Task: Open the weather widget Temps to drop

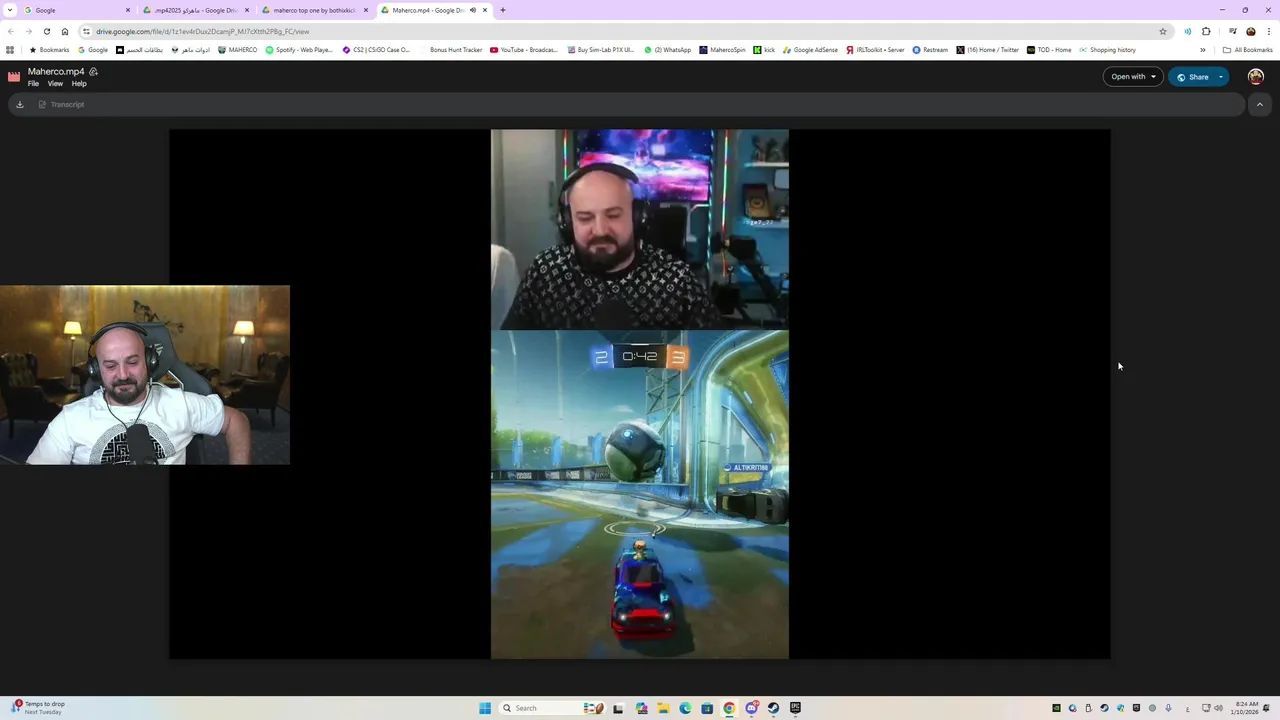Action: point(37,707)
